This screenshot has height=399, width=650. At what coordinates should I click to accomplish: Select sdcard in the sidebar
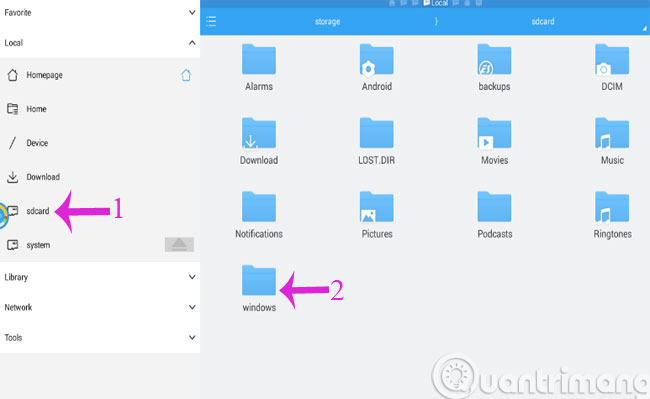pyautogui.click(x=100, y=211)
